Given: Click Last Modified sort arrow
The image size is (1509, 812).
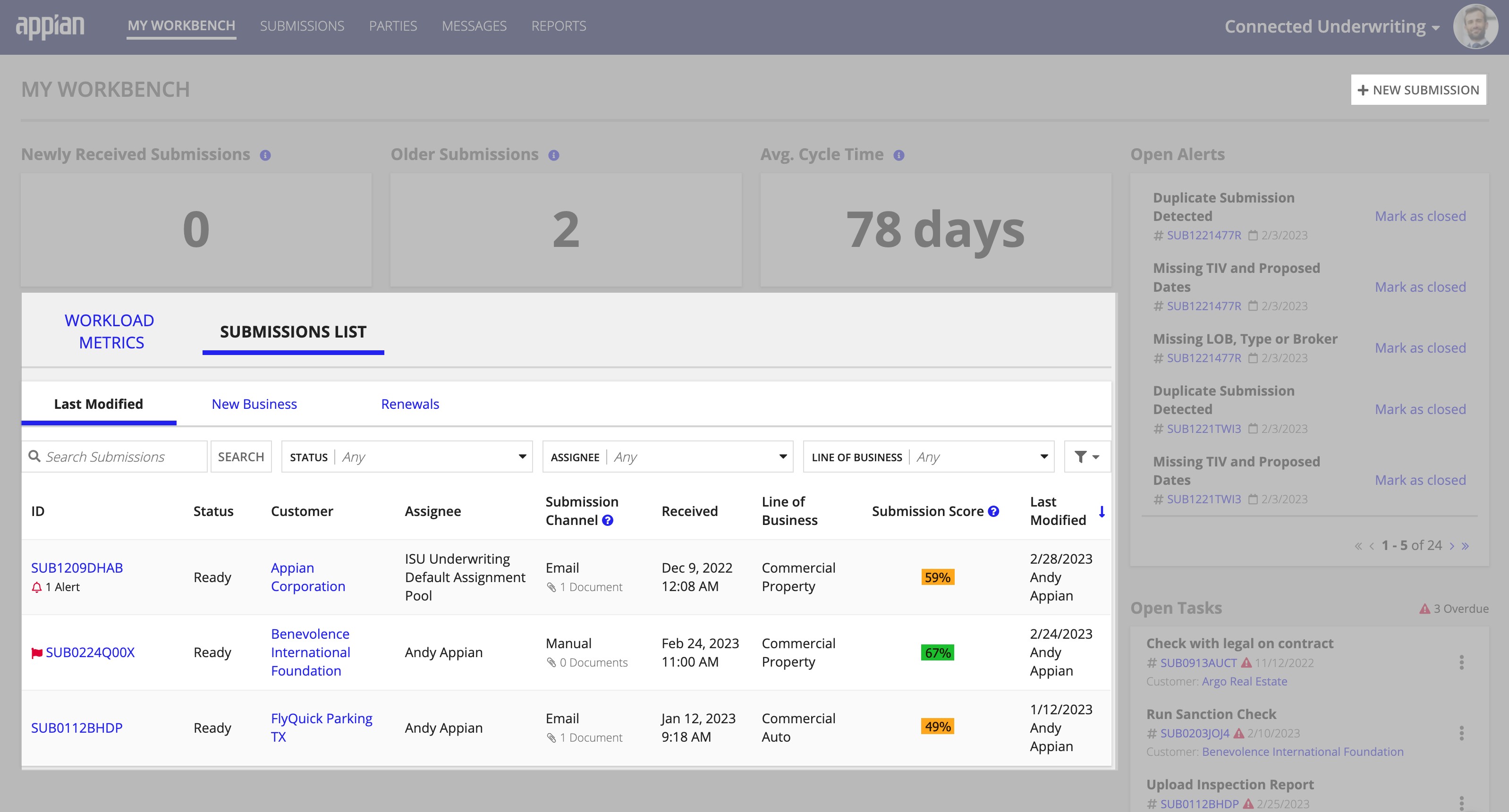Looking at the screenshot, I should 1102,511.
